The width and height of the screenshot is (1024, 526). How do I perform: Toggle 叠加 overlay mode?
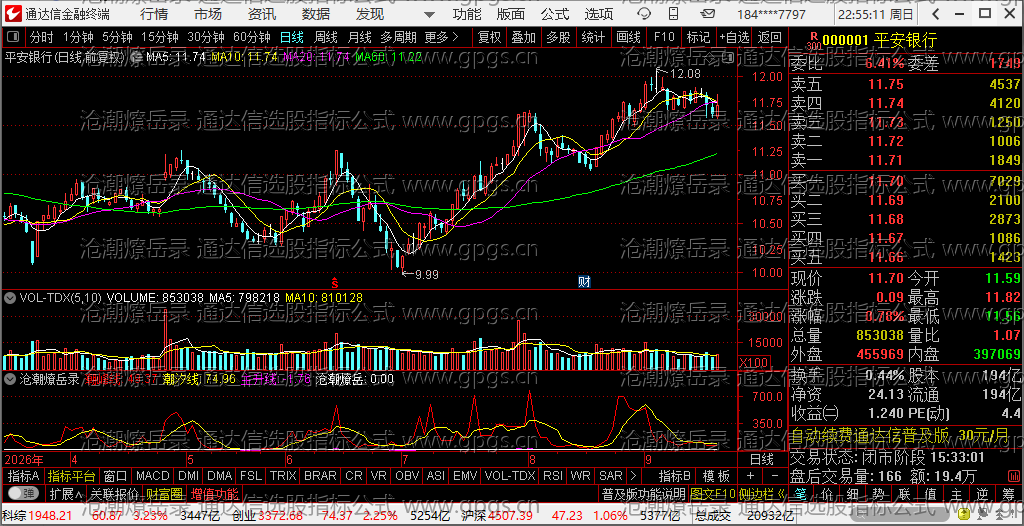point(524,37)
